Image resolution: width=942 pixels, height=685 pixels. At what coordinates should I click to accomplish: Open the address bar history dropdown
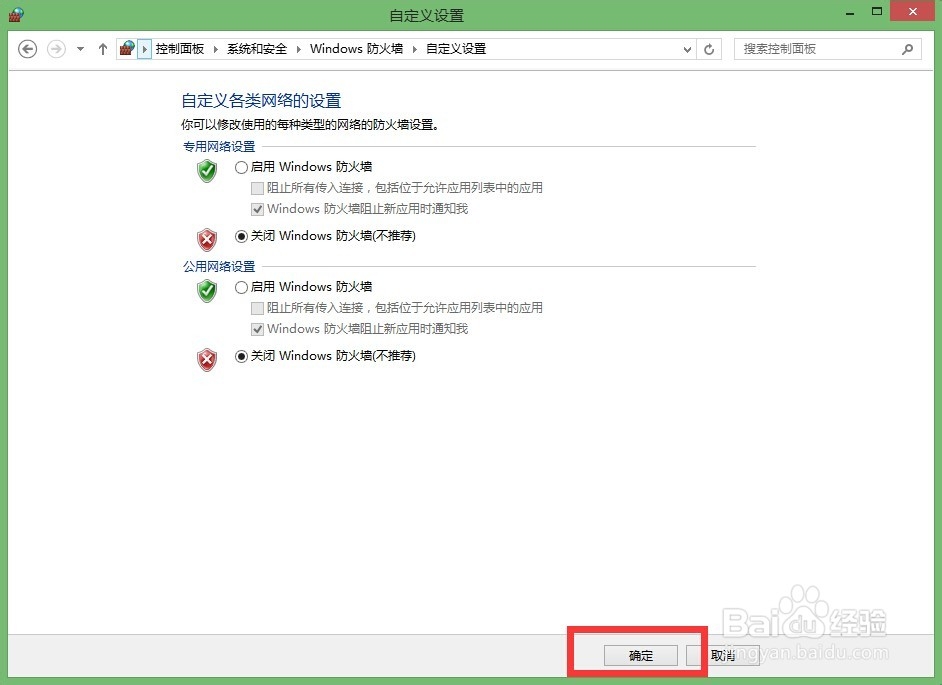pyautogui.click(x=687, y=49)
